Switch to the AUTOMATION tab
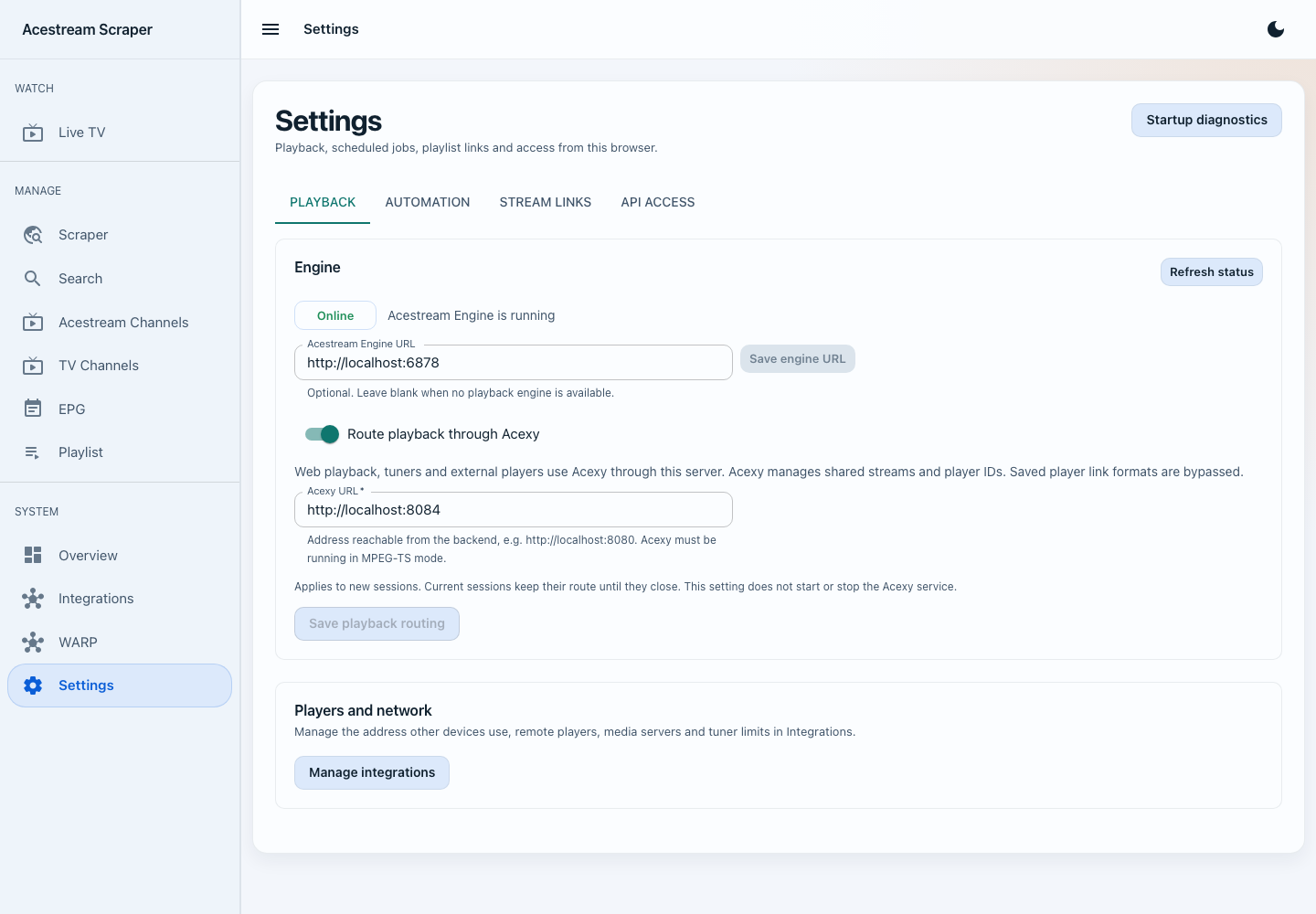1316x914 pixels. click(x=428, y=202)
